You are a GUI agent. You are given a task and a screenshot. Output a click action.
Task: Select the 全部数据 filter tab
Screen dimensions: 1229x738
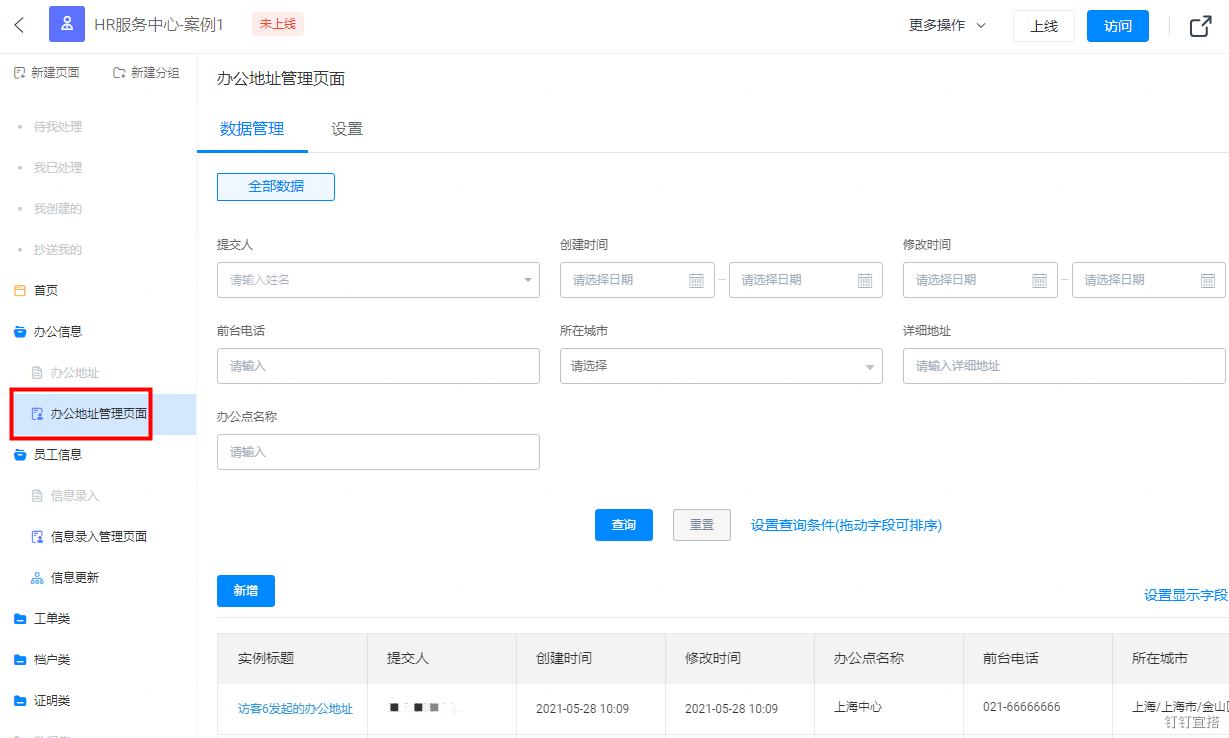pos(276,187)
